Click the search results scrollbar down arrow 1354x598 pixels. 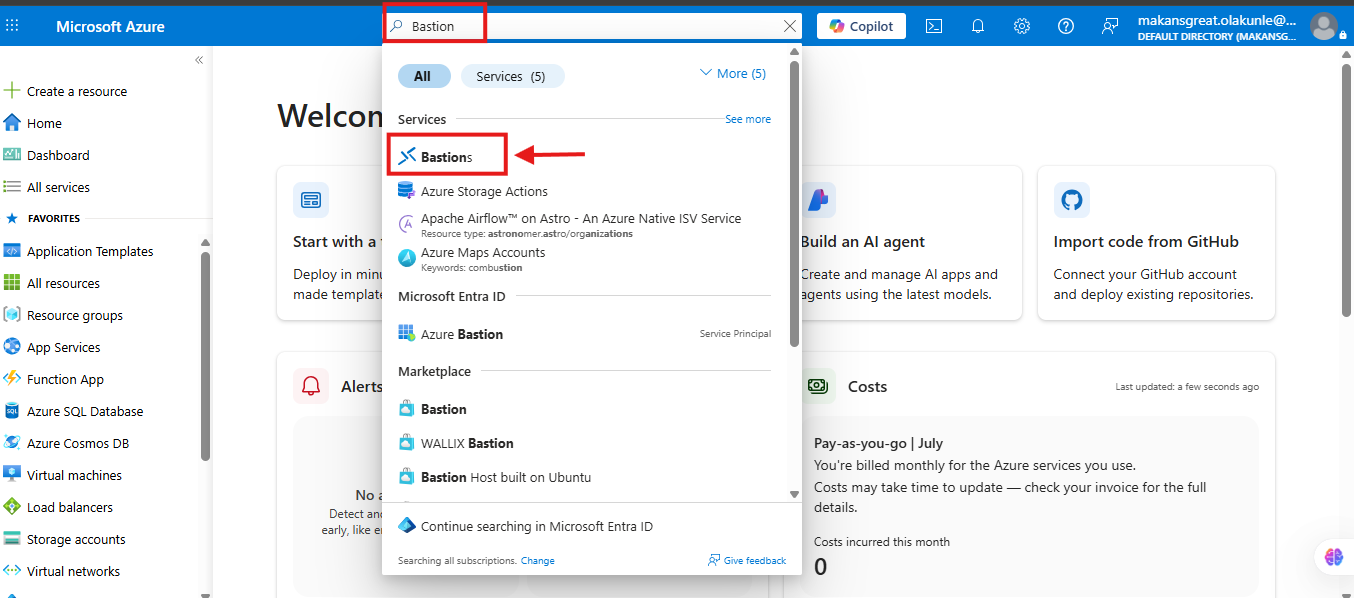[794, 494]
